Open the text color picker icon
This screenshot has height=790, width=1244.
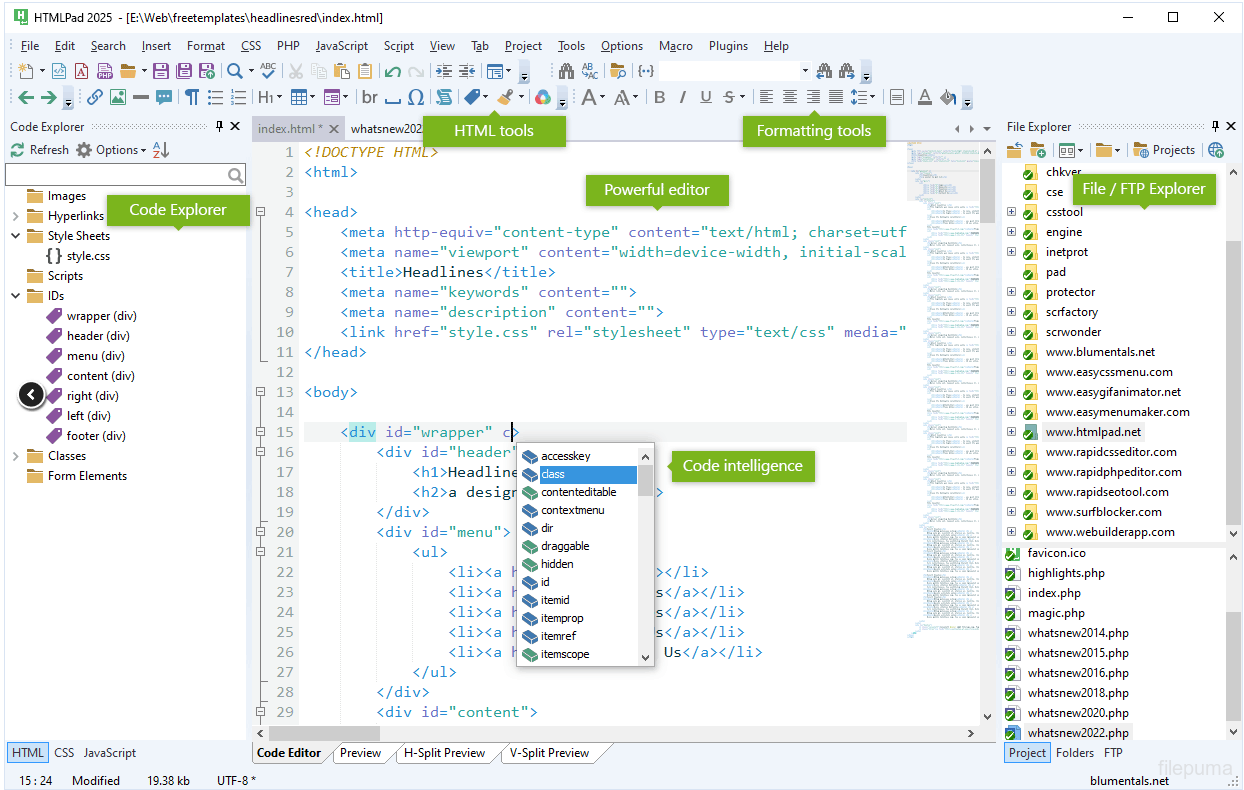click(x=924, y=97)
